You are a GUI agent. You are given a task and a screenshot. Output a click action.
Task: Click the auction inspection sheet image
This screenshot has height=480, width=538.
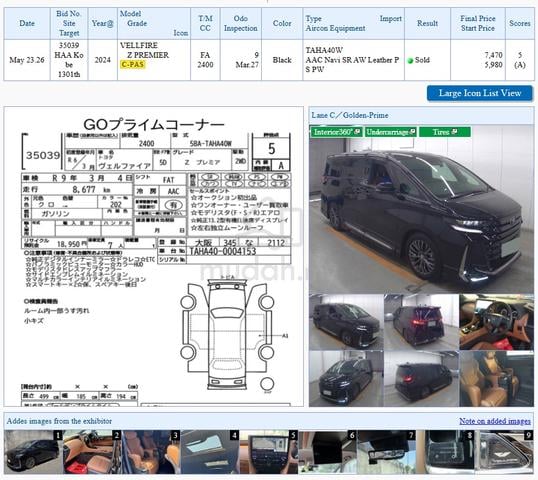pyautogui.click(x=154, y=256)
